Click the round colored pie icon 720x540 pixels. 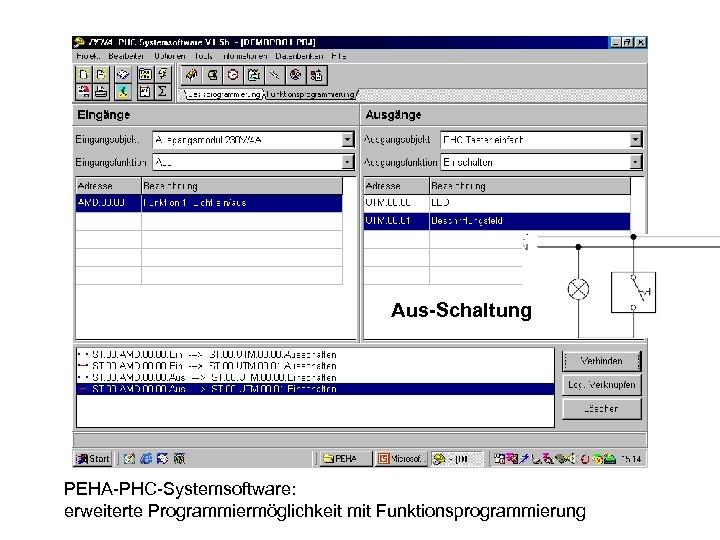pos(296,75)
